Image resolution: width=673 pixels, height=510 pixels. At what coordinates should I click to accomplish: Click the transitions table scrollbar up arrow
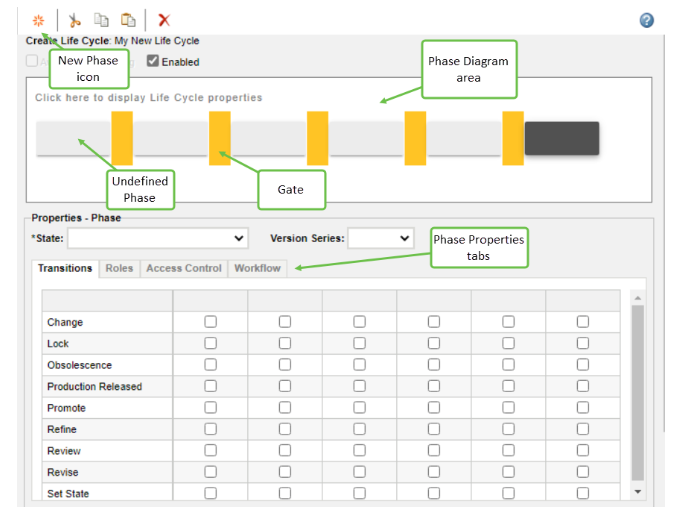click(638, 298)
